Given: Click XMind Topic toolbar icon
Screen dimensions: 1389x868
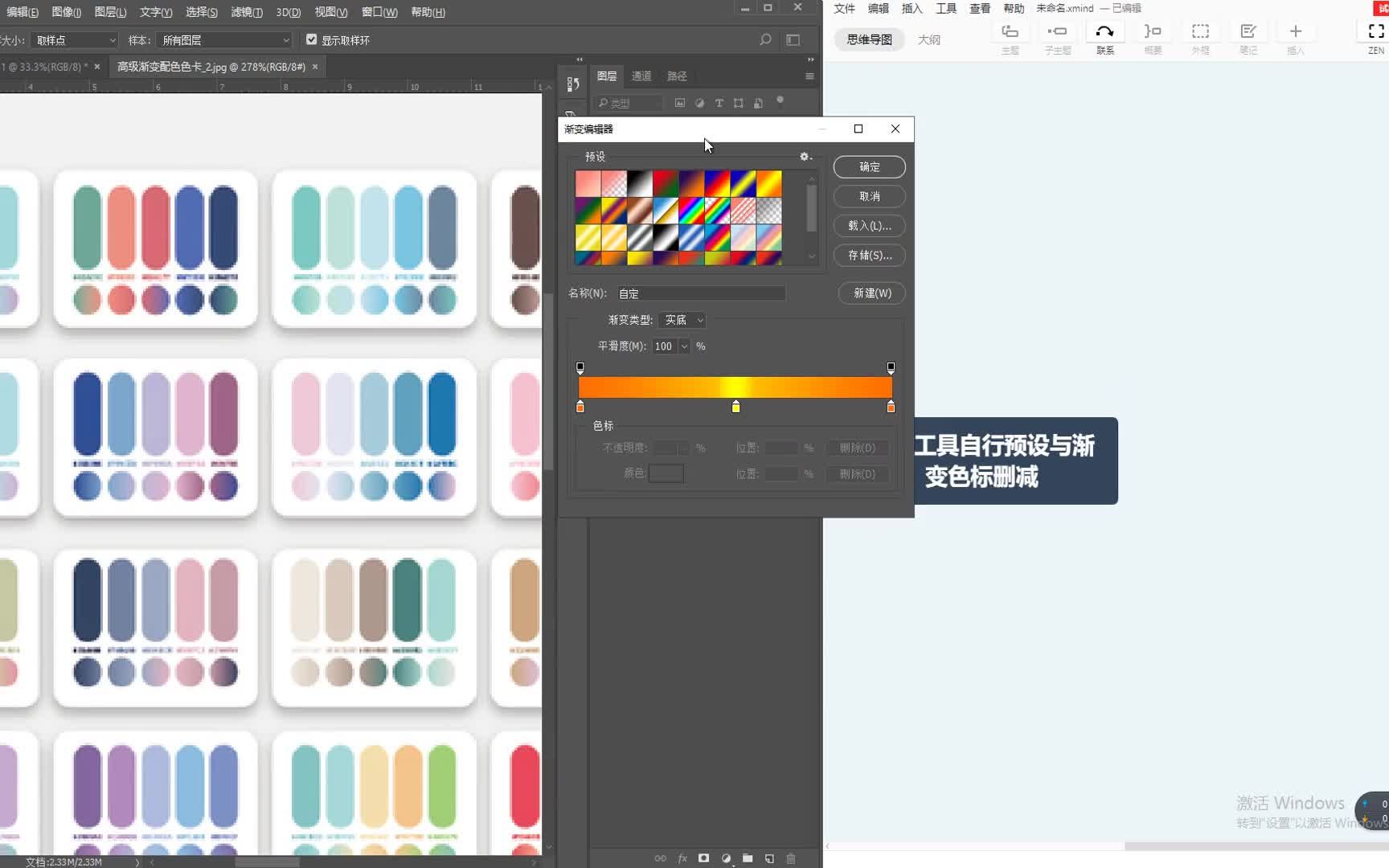Looking at the screenshot, I should pyautogui.click(x=1010, y=38).
